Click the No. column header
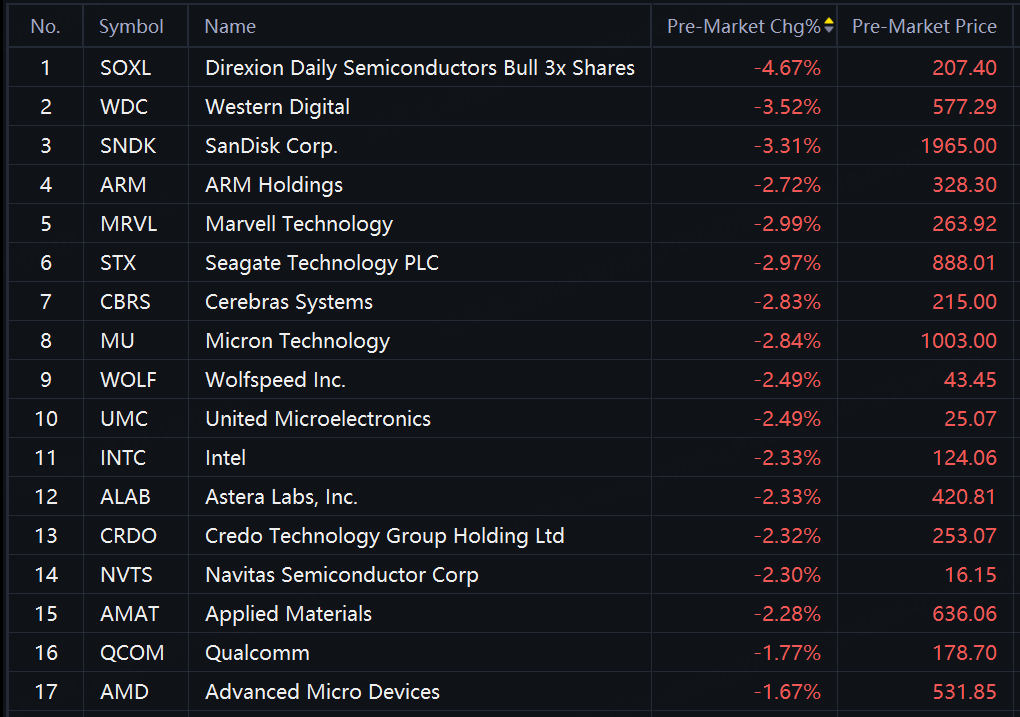The width and height of the screenshot is (1020, 717). click(46, 26)
